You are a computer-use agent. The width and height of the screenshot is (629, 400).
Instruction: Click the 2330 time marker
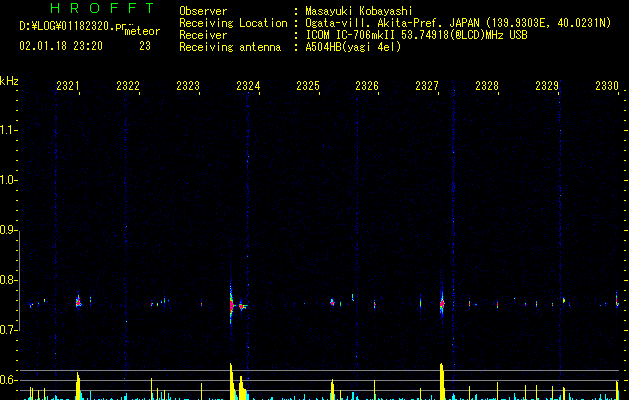[x=607, y=85]
